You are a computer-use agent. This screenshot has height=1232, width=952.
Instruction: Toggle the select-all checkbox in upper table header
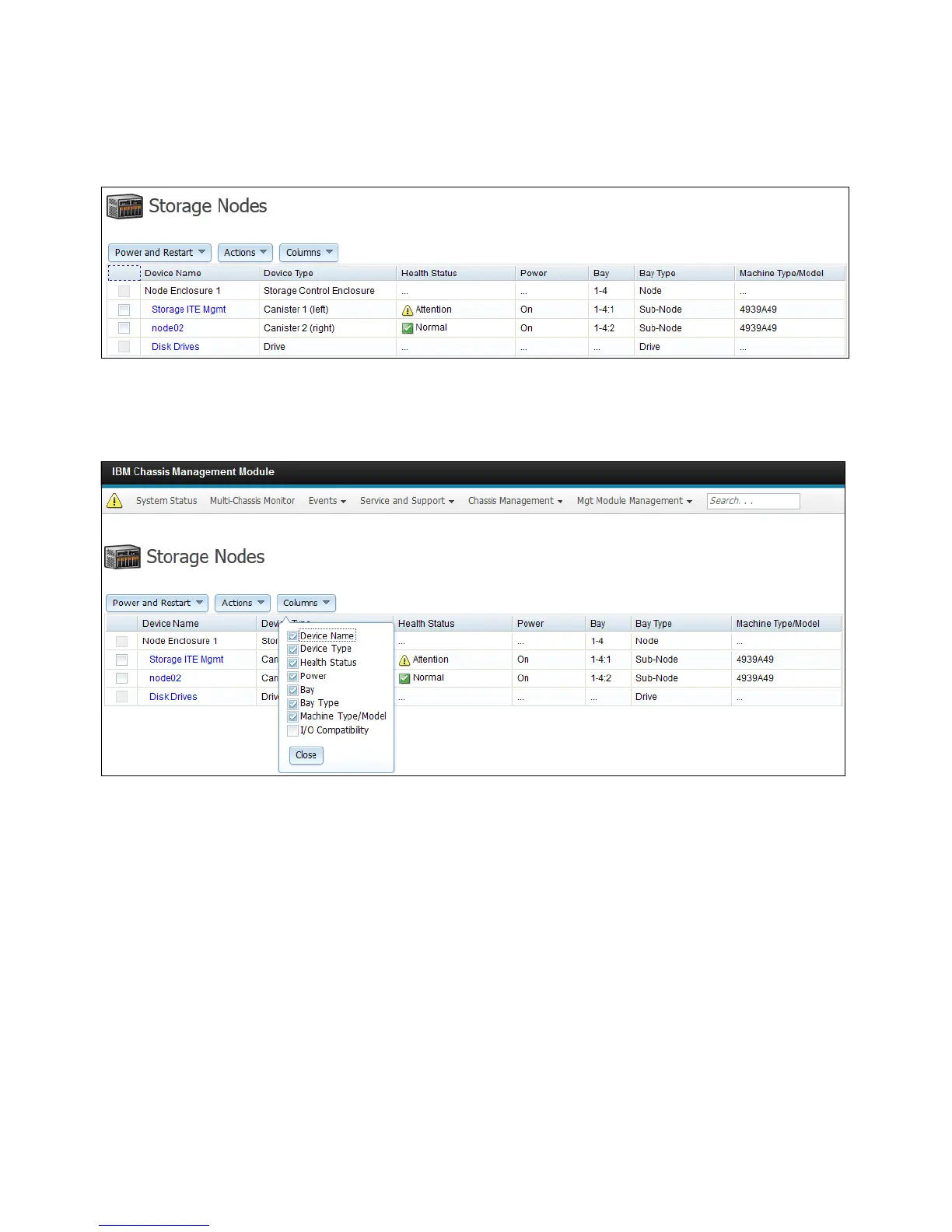[x=124, y=273]
